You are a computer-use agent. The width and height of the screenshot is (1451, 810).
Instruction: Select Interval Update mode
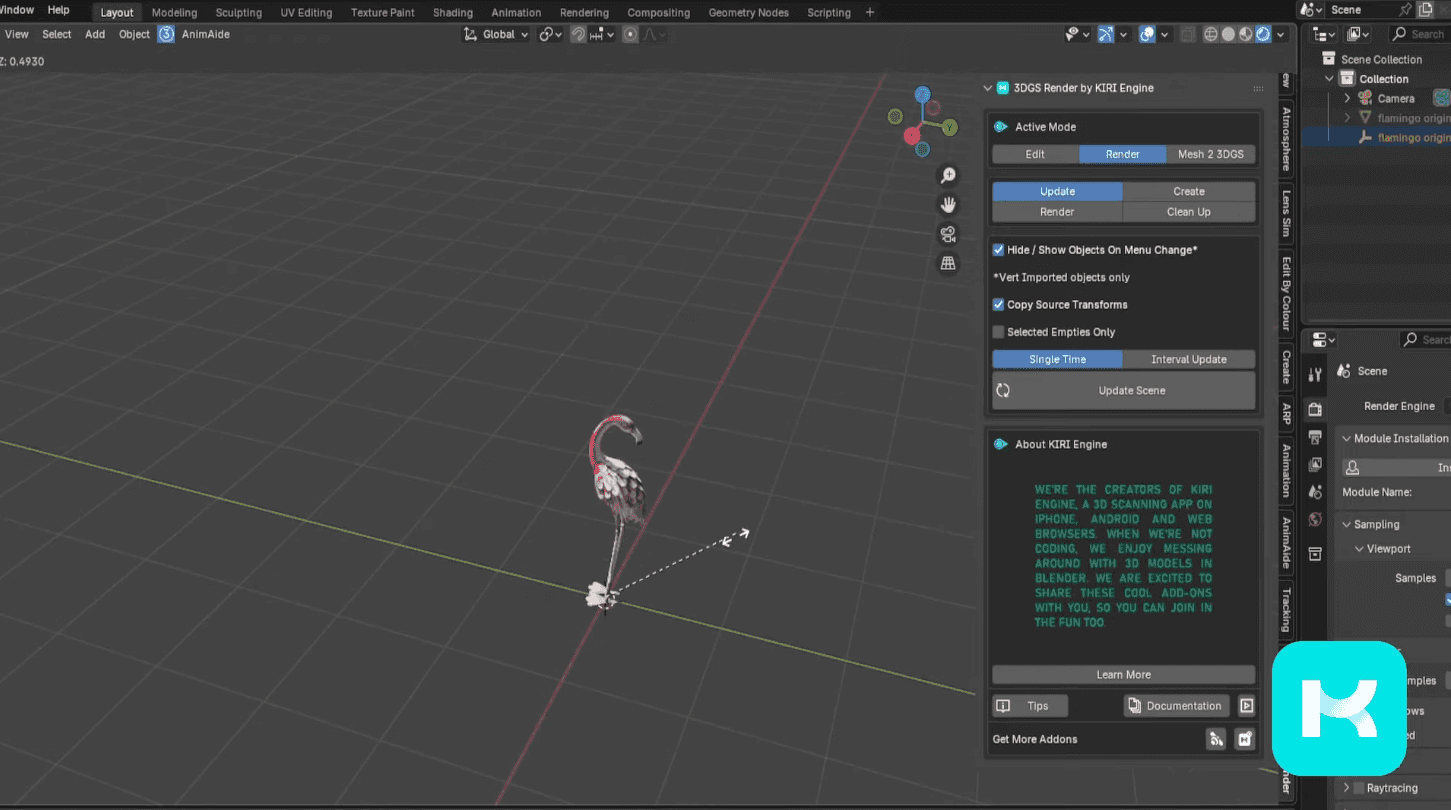pyautogui.click(x=1188, y=359)
